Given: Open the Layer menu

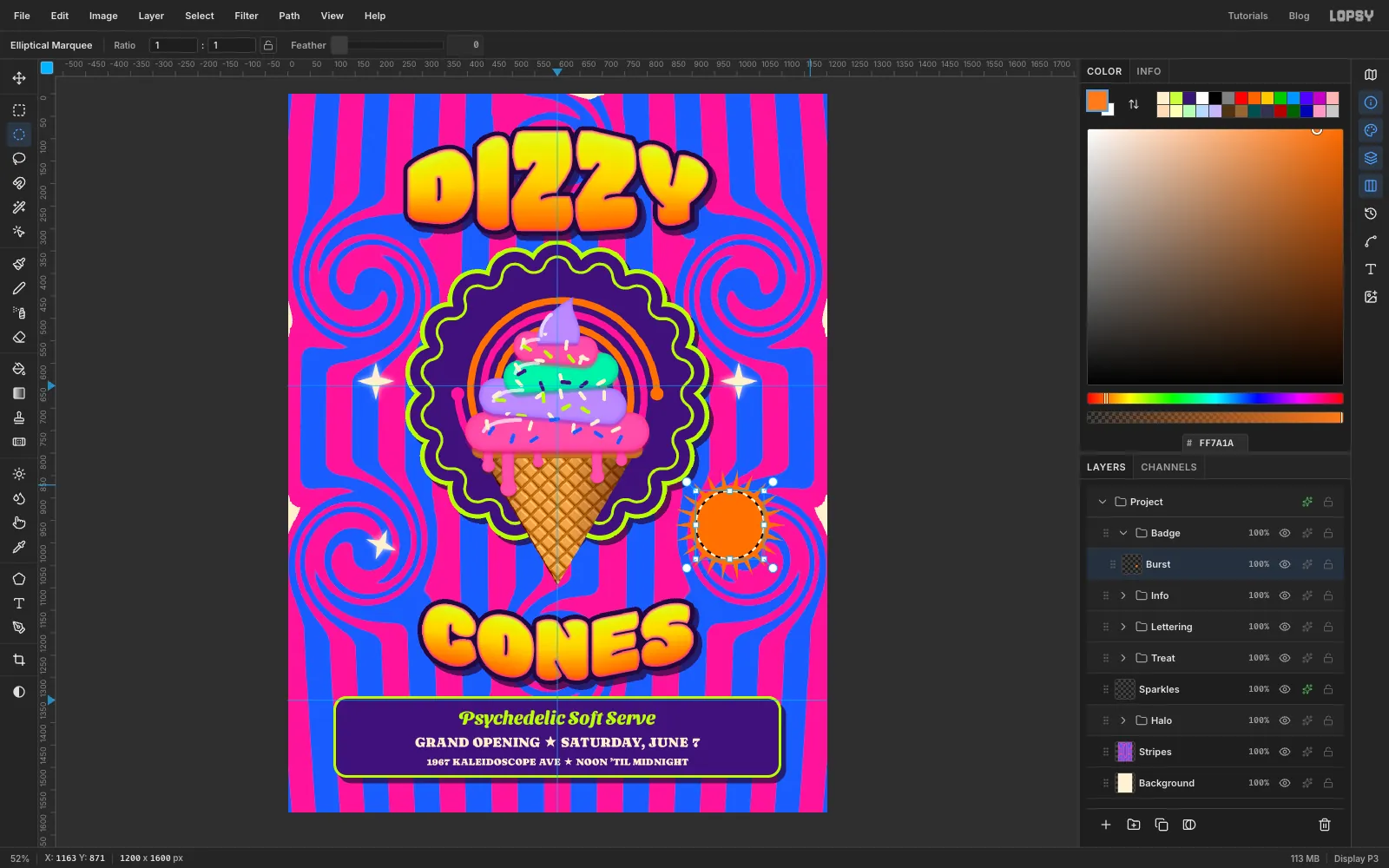Looking at the screenshot, I should pos(151,16).
